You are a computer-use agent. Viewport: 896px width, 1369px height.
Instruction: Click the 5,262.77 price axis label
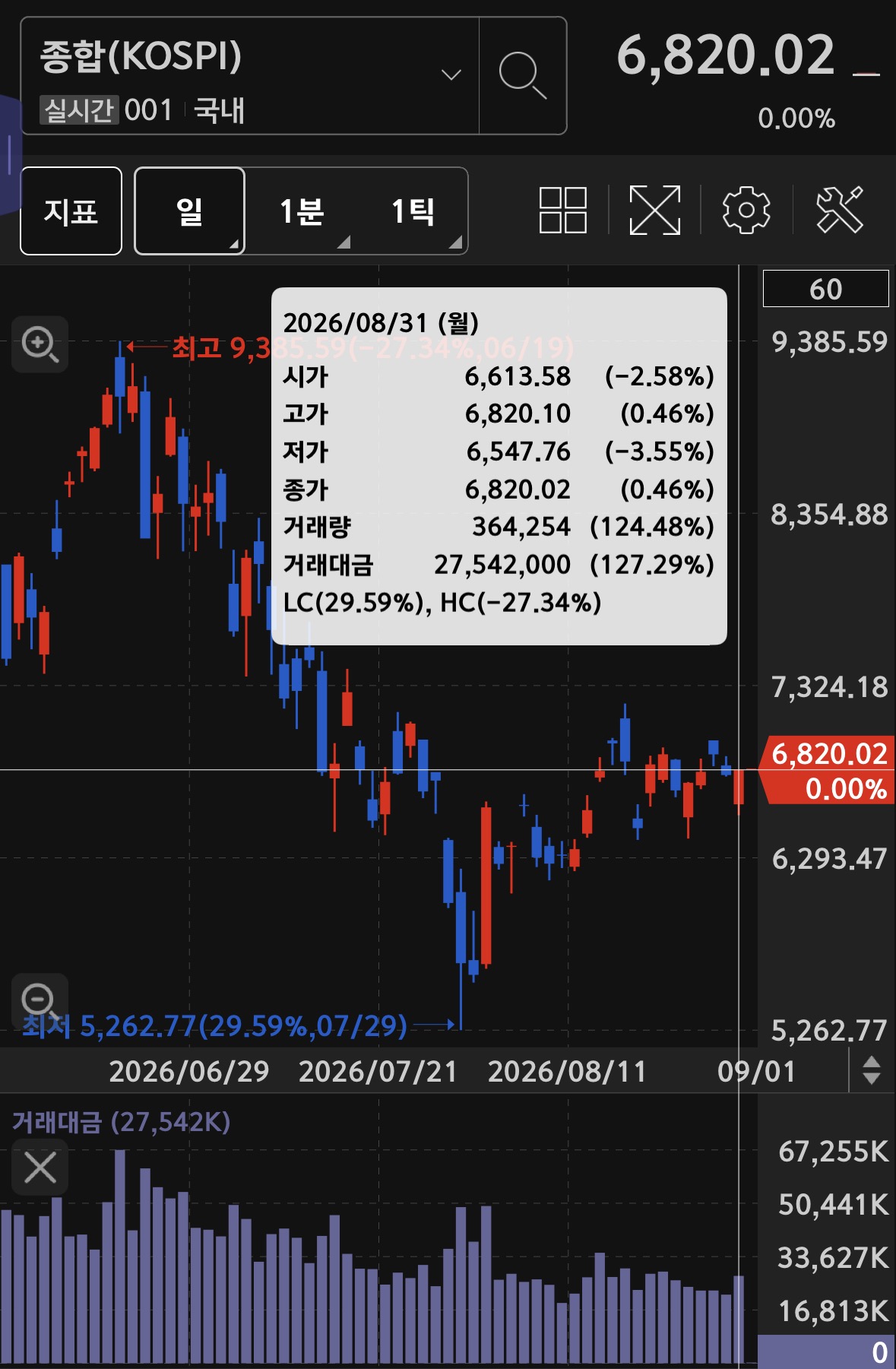pos(829,1031)
